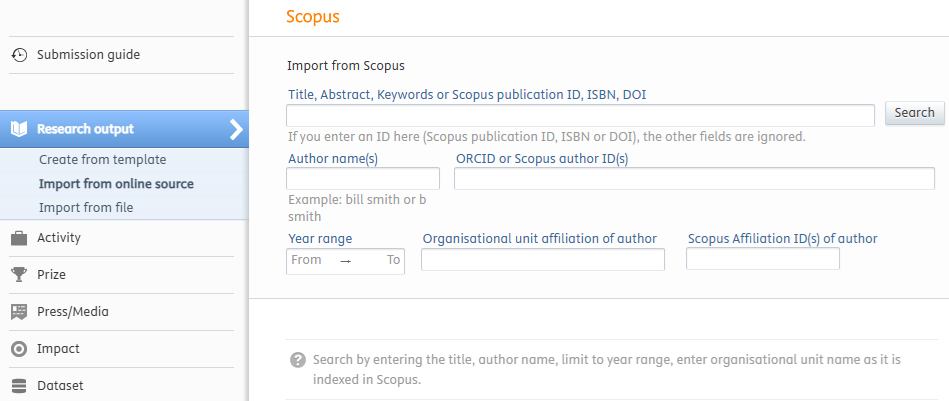Click the Activity briefcase icon
The height and width of the screenshot is (401, 949).
click(19, 238)
